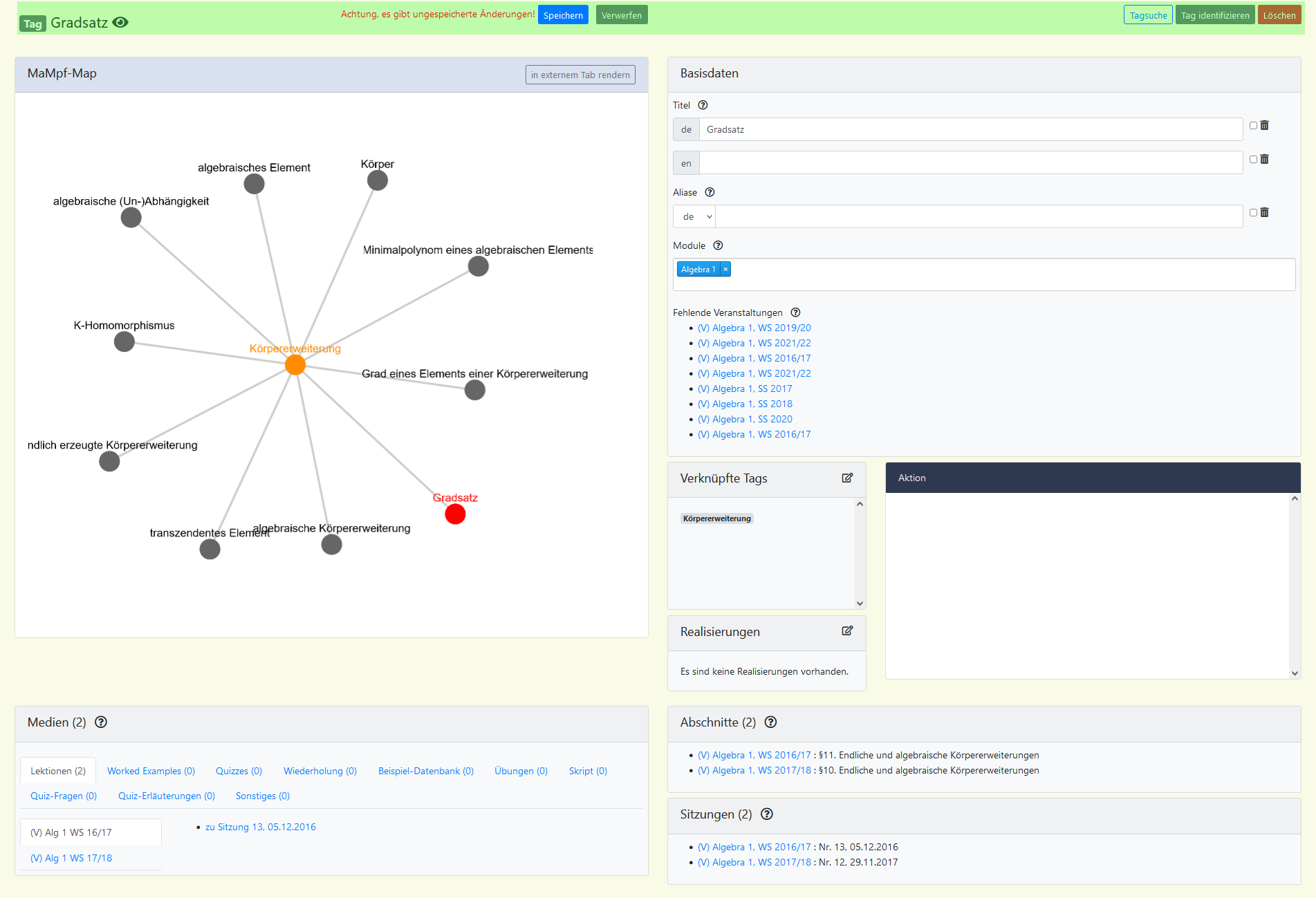Edit Verknüpfte Tags with the pencil icon
Viewport: 1316px width, 898px height.
pyautogui.click(x=847, y=478)
